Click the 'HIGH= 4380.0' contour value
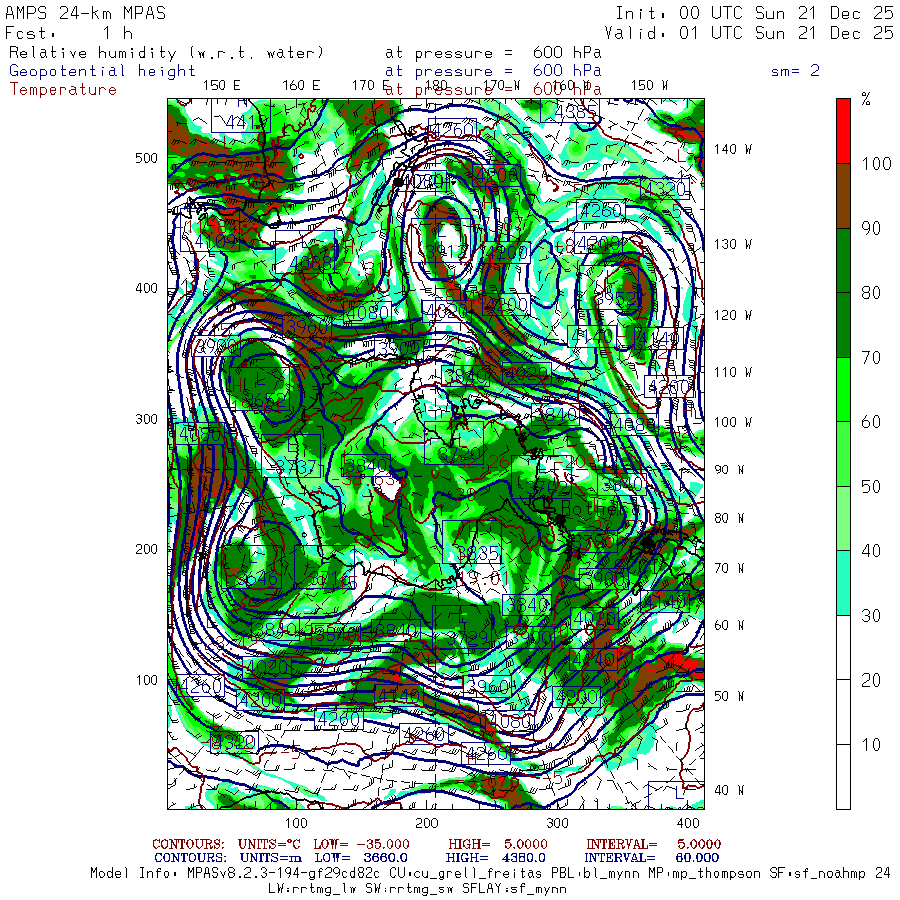Viewport: 900px width, 900px height. pyautogui.click(x=495, y=858)
